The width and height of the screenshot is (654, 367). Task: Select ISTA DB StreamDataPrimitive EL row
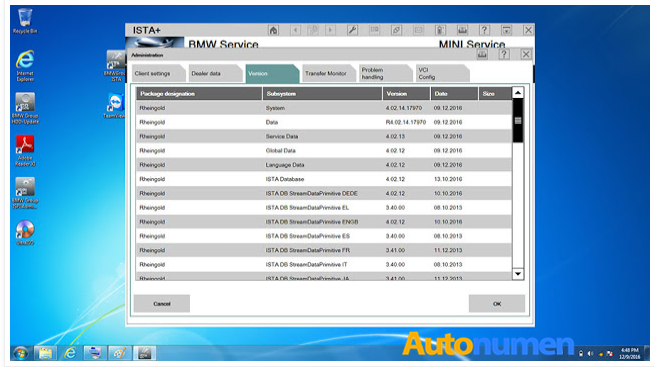[324, 207]
